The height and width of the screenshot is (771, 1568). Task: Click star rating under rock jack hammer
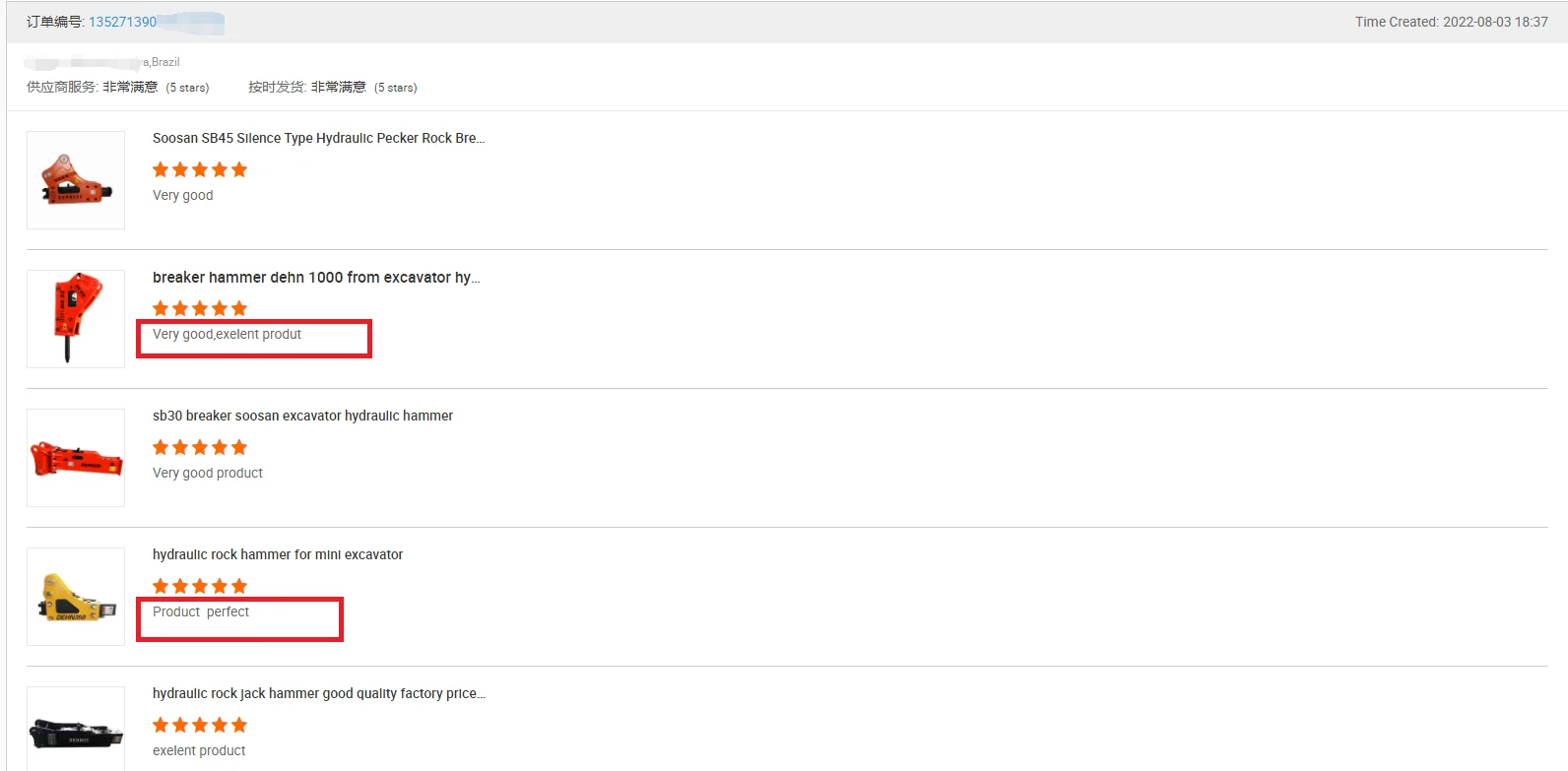pyautogui.click(x=200, y=725)
